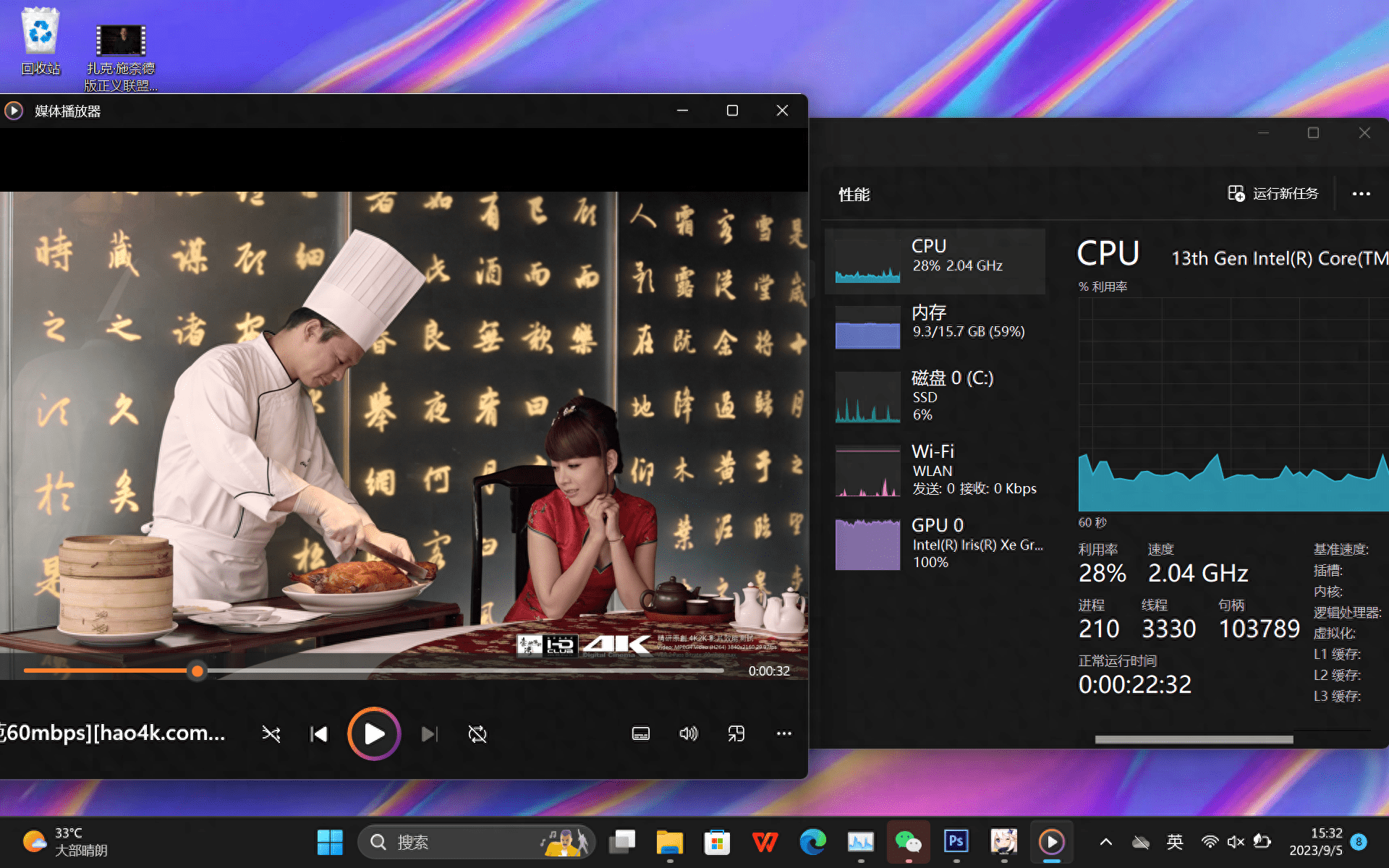This screenshot has height=868, width=1389.
Task: Click the previous track button
Action: coord(319,734)
